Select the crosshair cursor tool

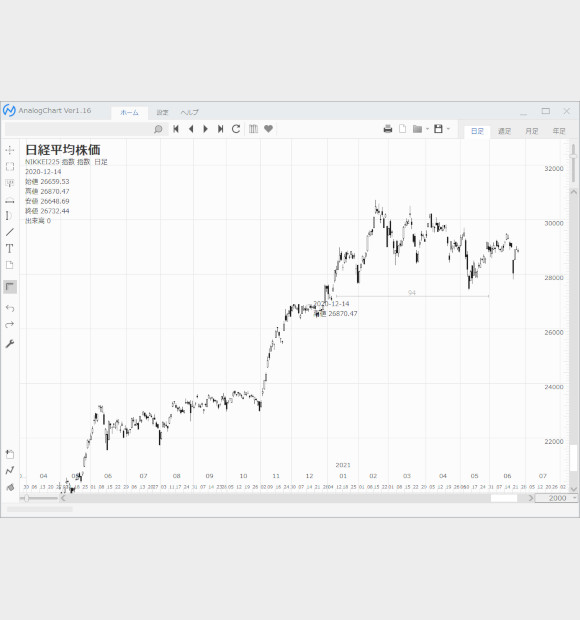click(x=10, y=150)
